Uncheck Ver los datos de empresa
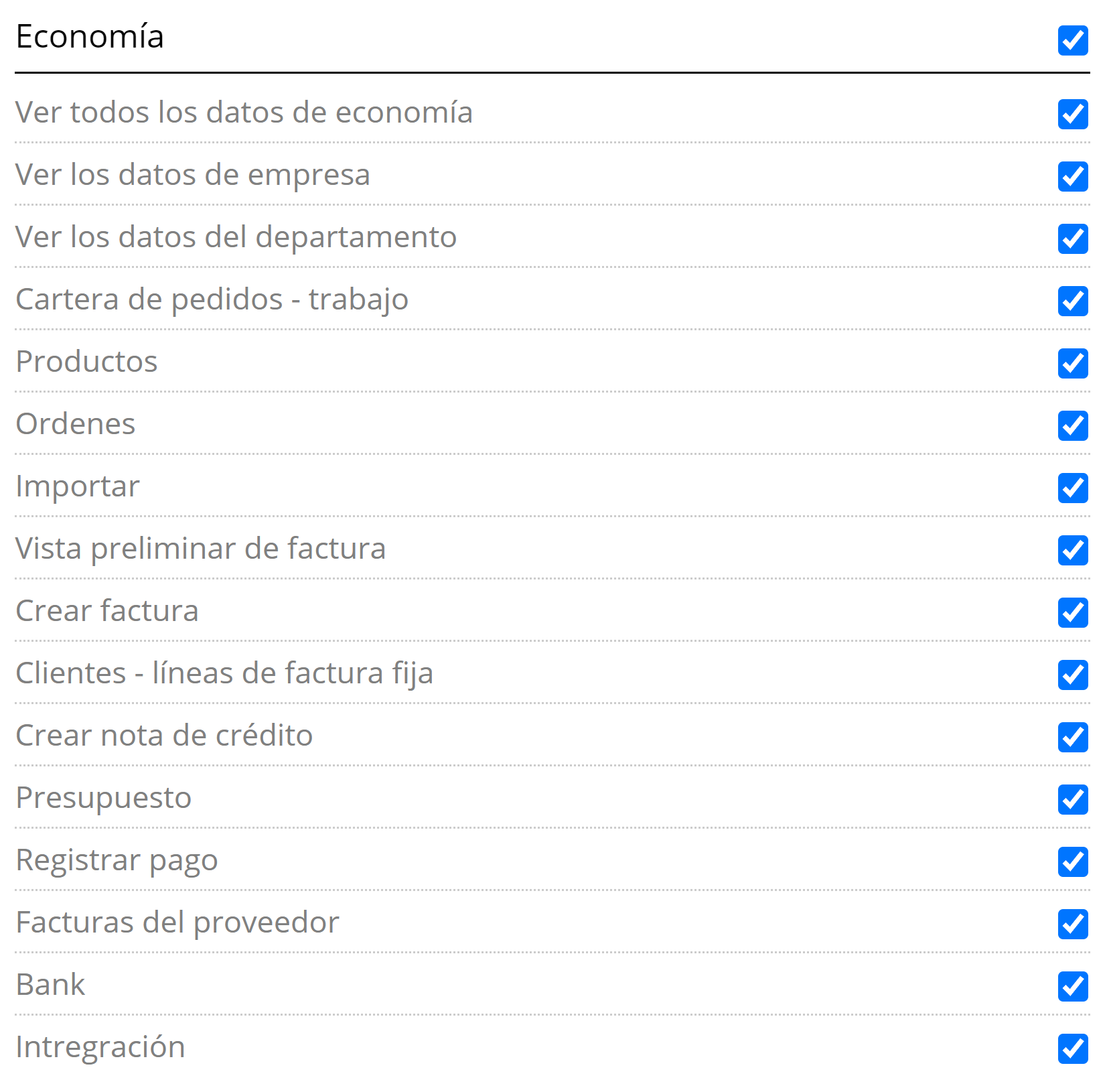The height and width of the screenshot is (1092, 1105). [x=1072, y=176]
